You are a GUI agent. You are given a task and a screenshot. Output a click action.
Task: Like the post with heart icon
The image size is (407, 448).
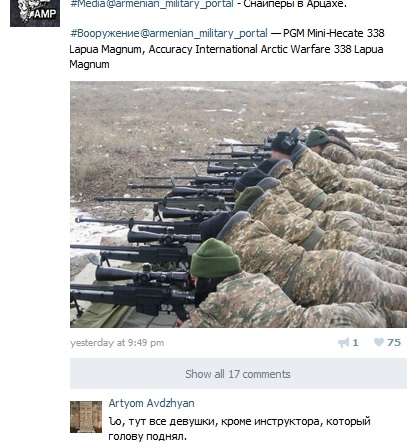point(379,342)
